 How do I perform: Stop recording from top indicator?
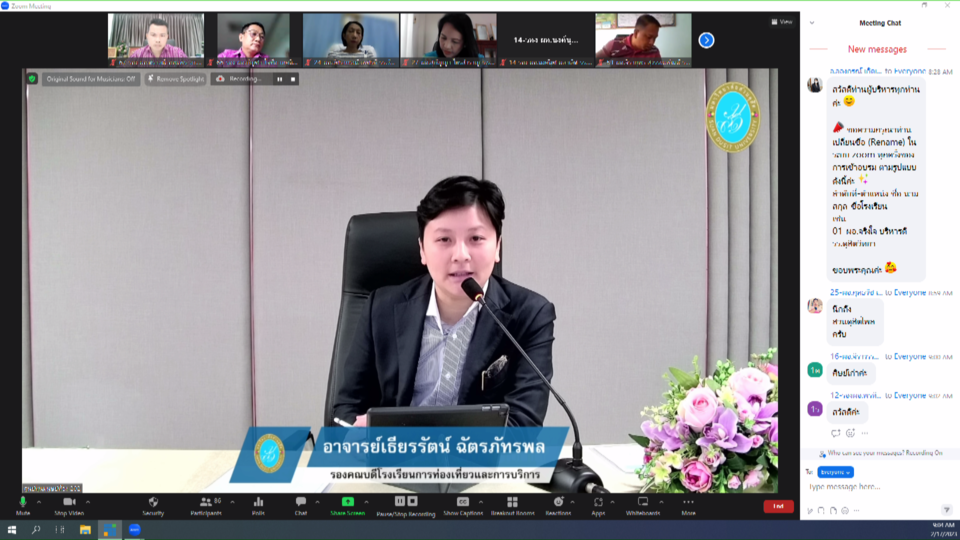click(293, 79)
